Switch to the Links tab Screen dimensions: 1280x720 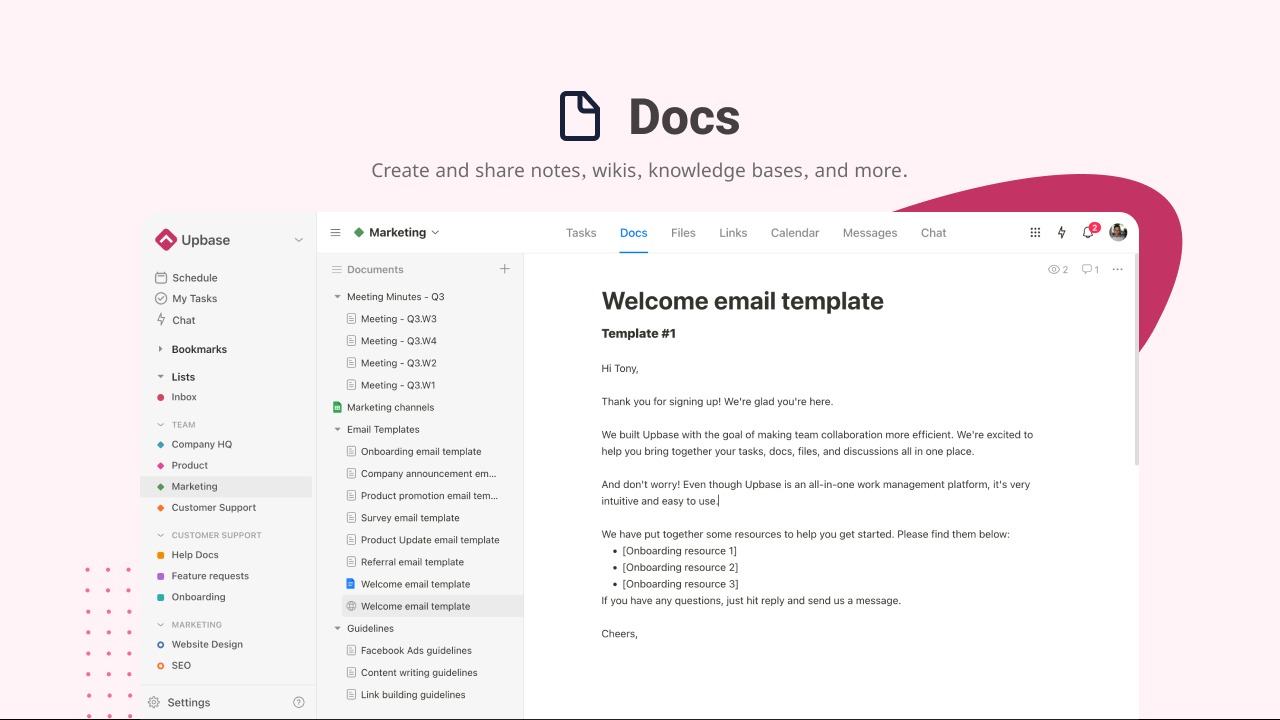tap(733, 233)
